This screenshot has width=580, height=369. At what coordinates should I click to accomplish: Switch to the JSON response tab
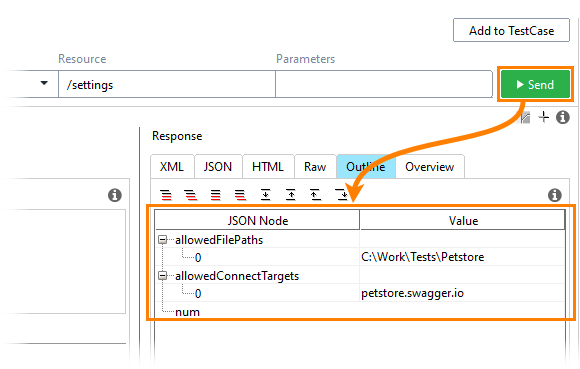pyautogui.click(x=218, y=167)
